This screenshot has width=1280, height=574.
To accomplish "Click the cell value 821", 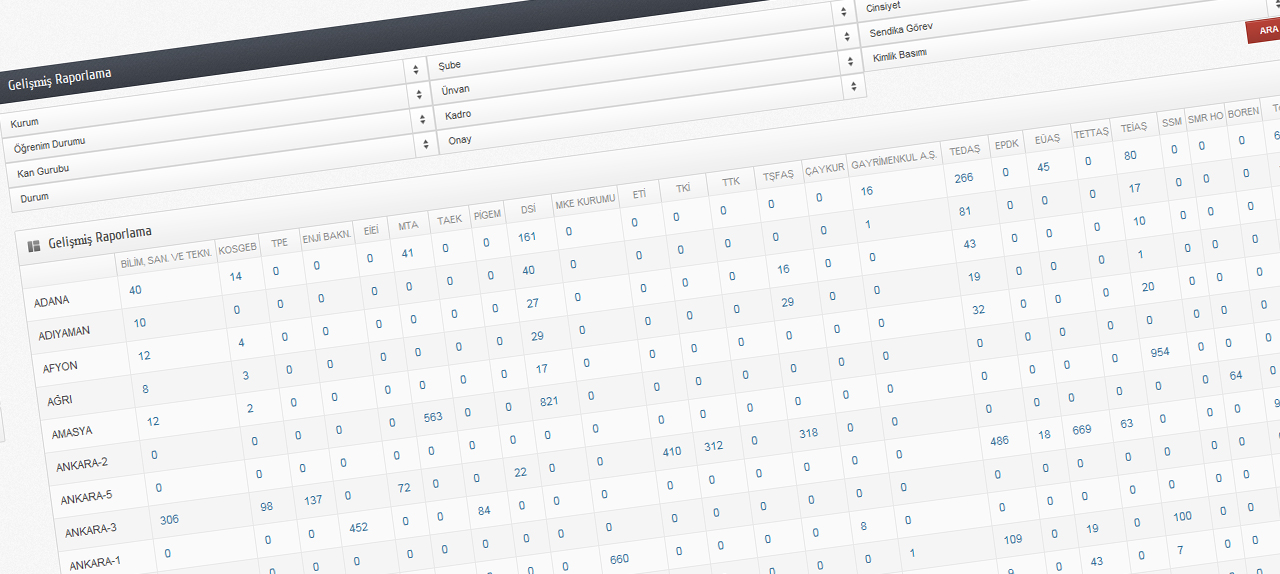I will tap(549, 401).
